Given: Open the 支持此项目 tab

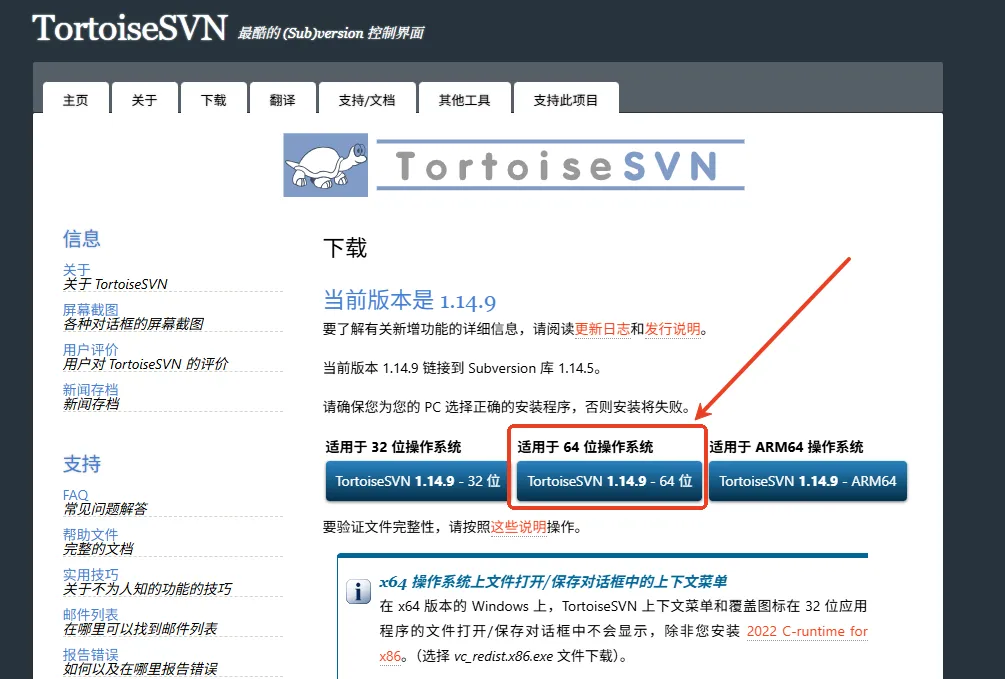Looking at the screenshot, I should tap(566, 100).
